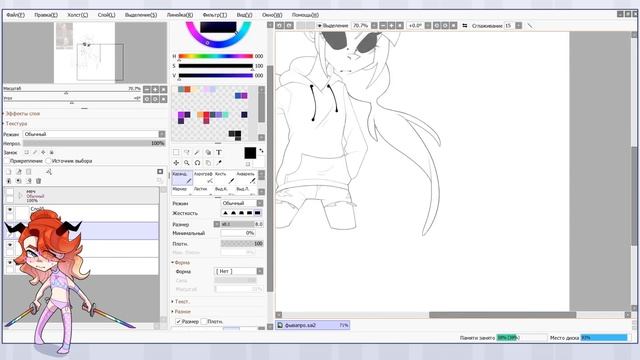Click the navigator canvas thumbnail

(84, 52)
